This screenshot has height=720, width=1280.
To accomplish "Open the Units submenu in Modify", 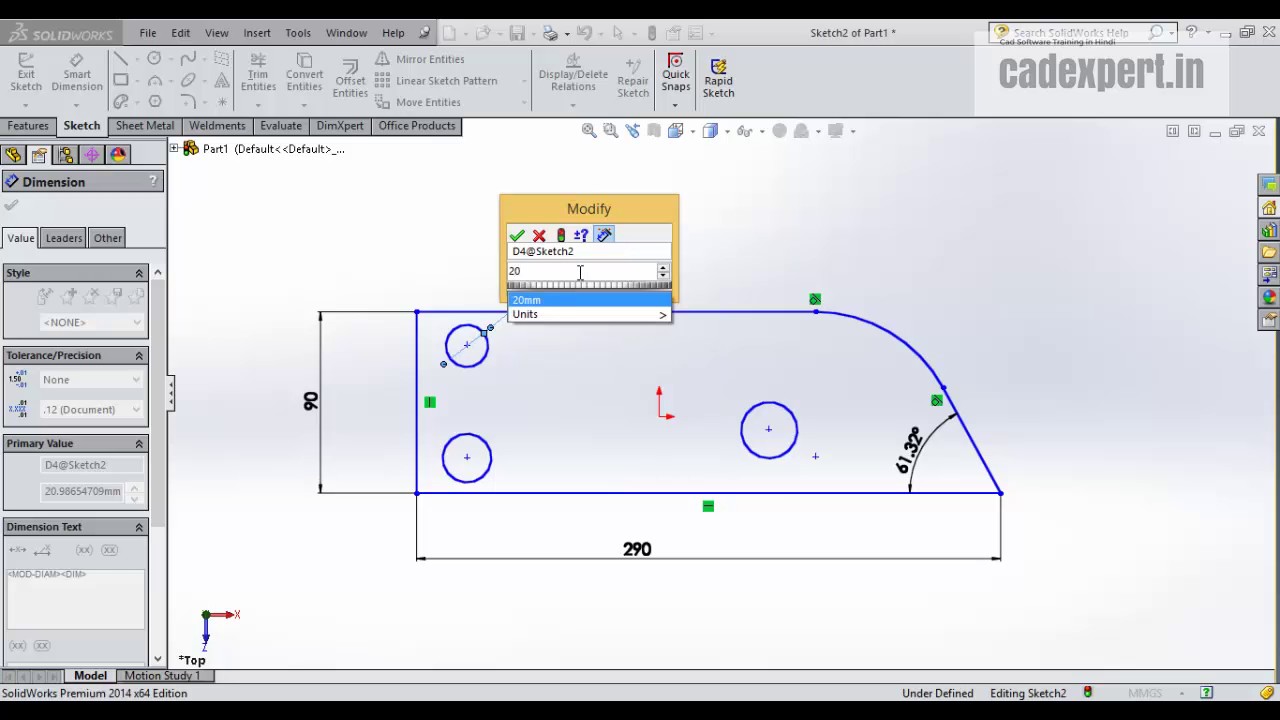I will pyautogui.click(x=589, y=315).
